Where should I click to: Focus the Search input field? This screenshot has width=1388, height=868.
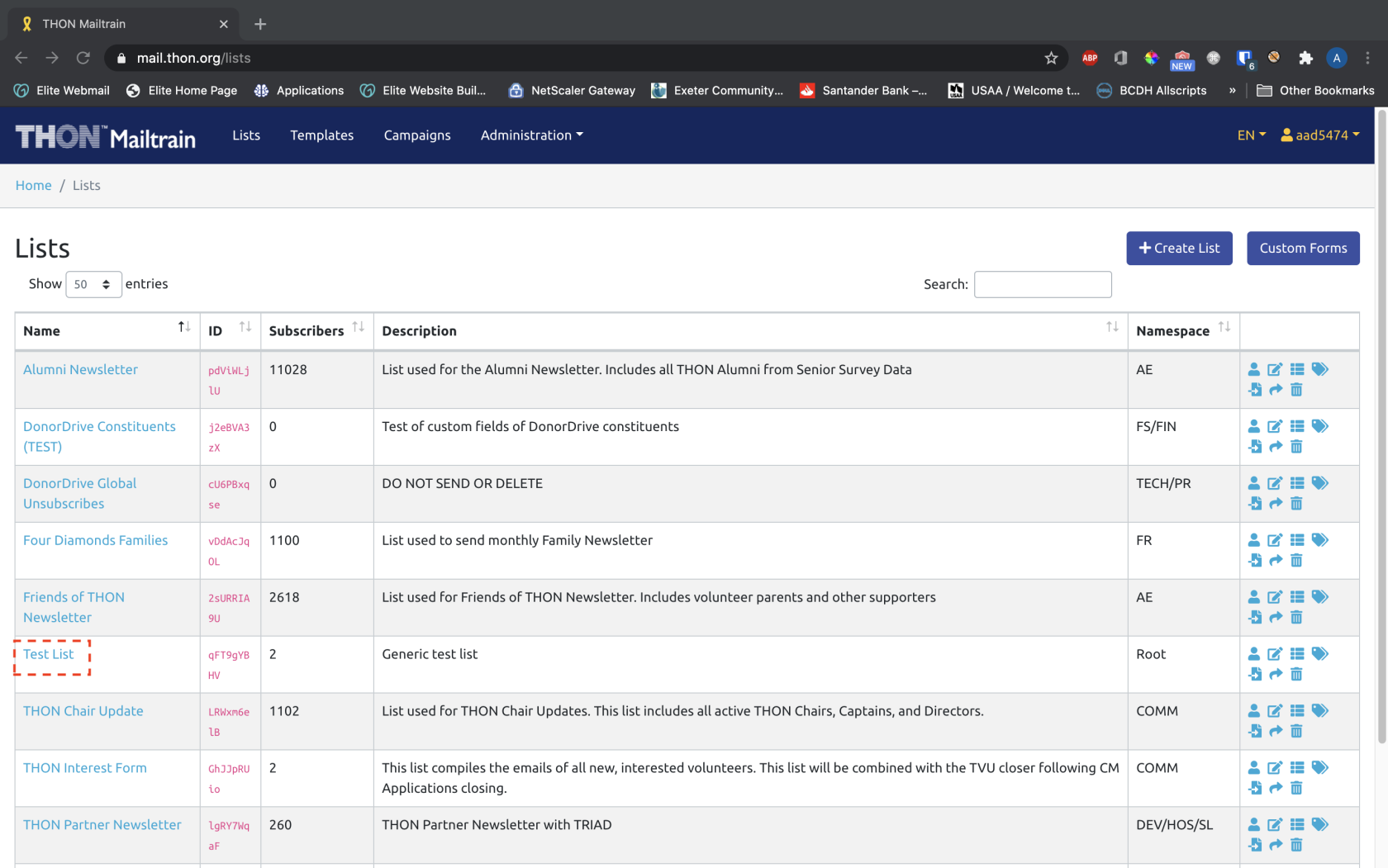click(1043, 284)
